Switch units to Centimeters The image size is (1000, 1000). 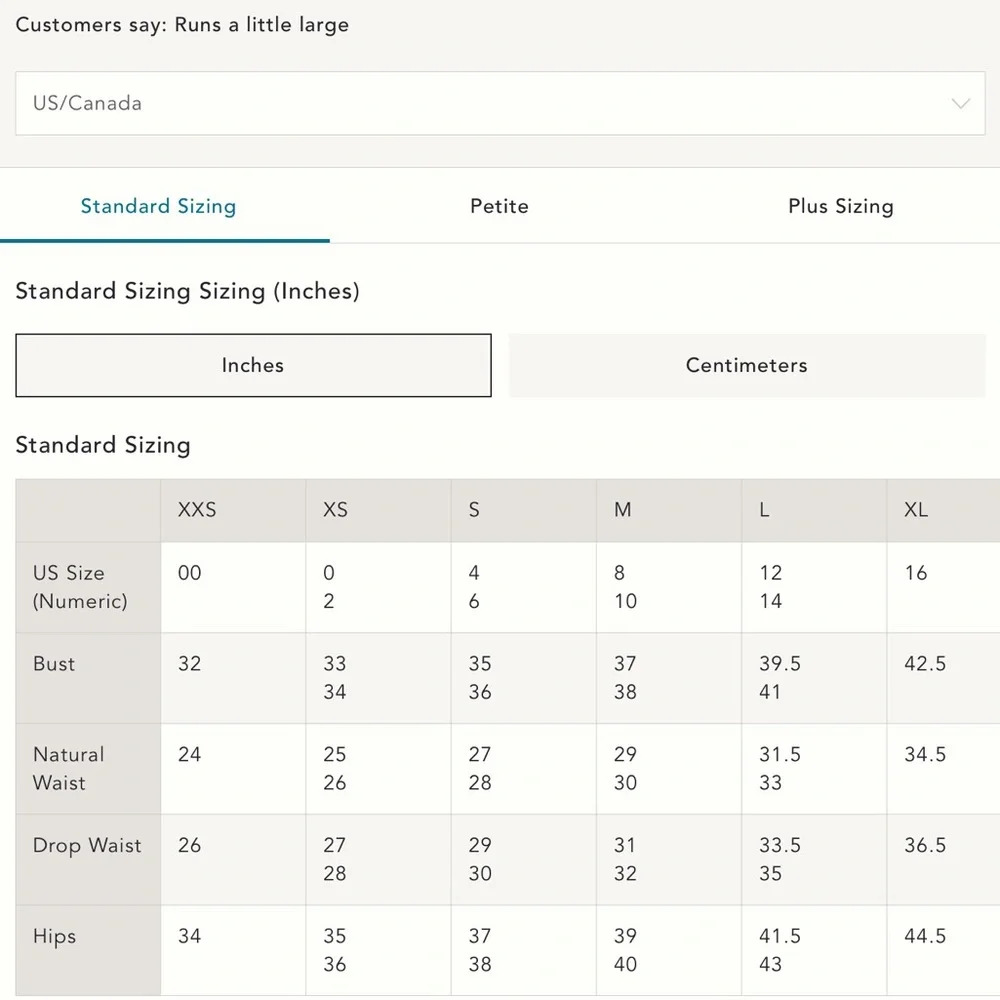click(746, 366)
